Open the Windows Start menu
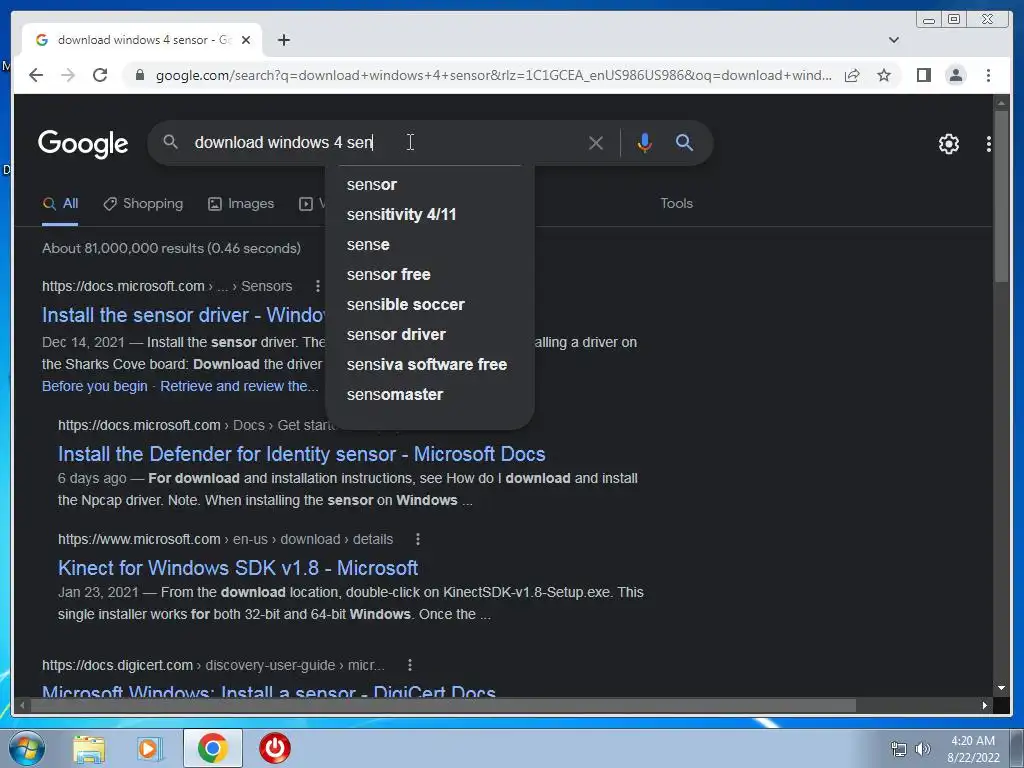This screenshot has height=768, width=1024. [x=27, y=748]
